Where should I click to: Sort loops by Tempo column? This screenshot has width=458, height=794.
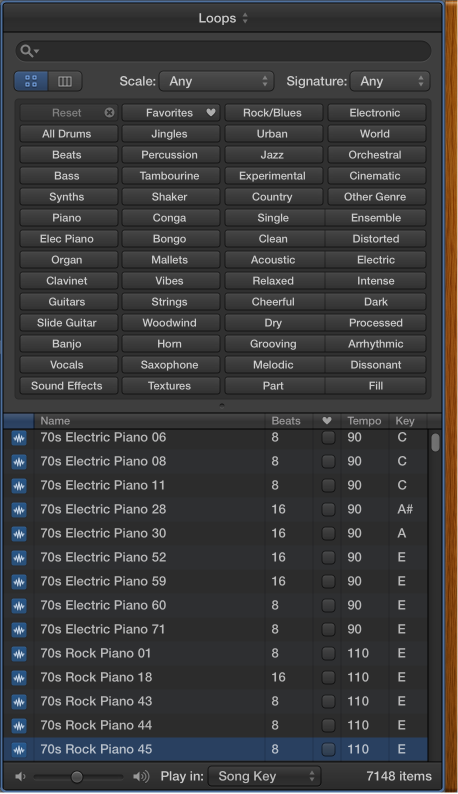[x=365, y=421]
